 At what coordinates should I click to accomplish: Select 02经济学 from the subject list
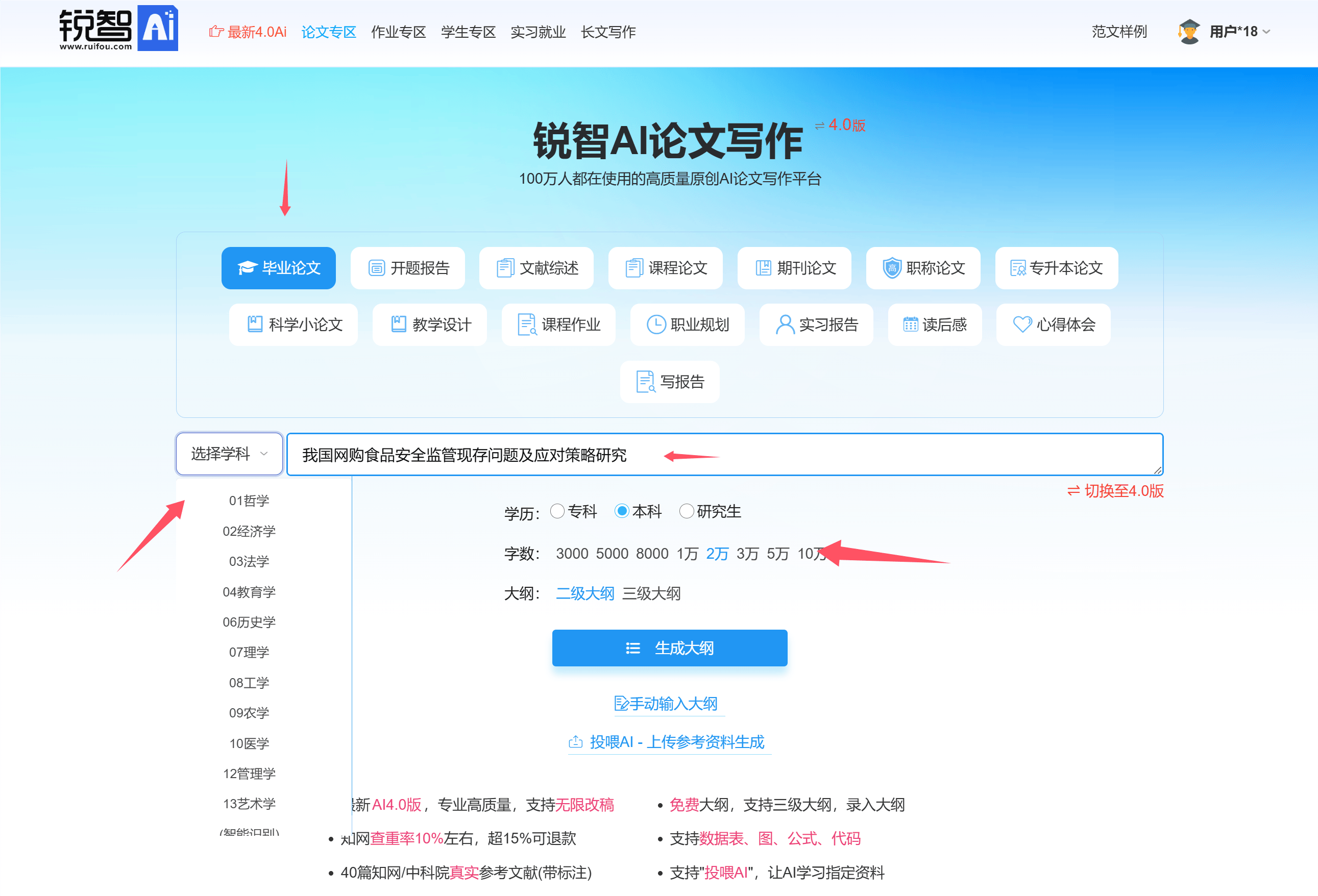tap(249, 531)
